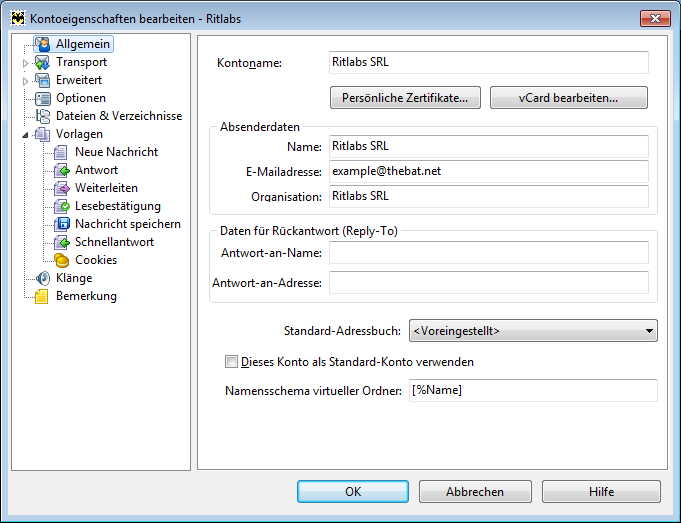Viewport: 681px width, 523px height.
Task: Close the Kontoeigenschaften dialog window
Action: coord(655,19)
